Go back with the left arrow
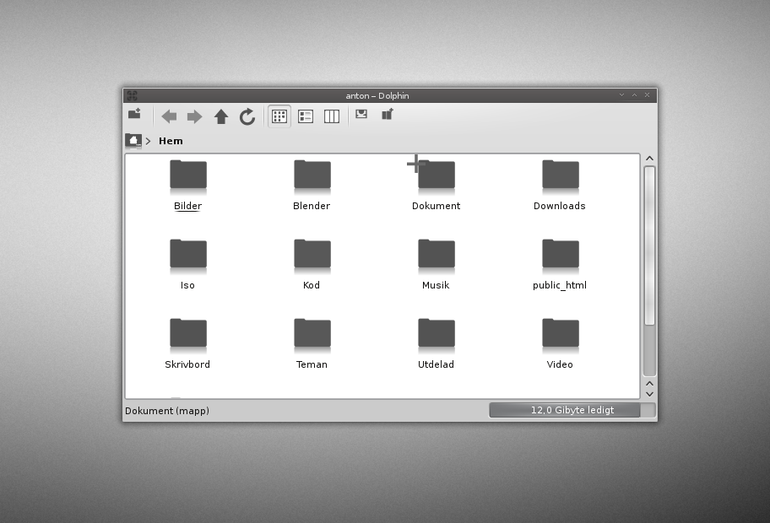Image resolution: width=770 pixels, height=523 pixels. (x=169, y=116)
